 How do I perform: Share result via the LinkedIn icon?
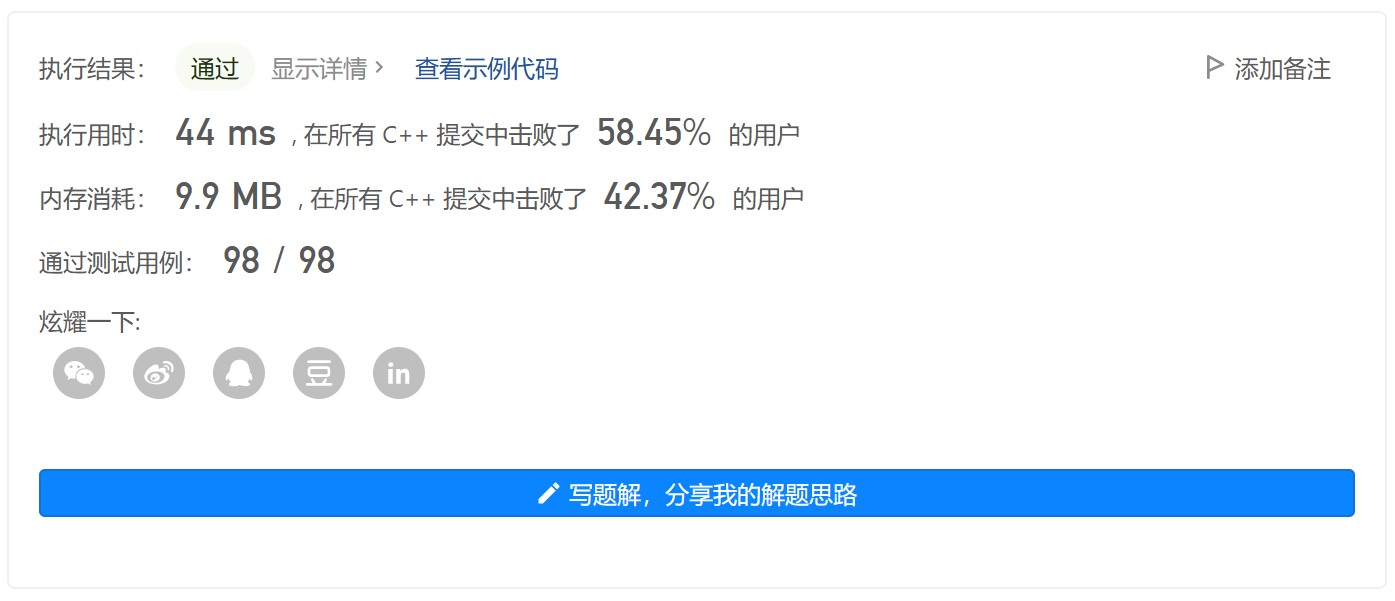(x=399, y=373)
